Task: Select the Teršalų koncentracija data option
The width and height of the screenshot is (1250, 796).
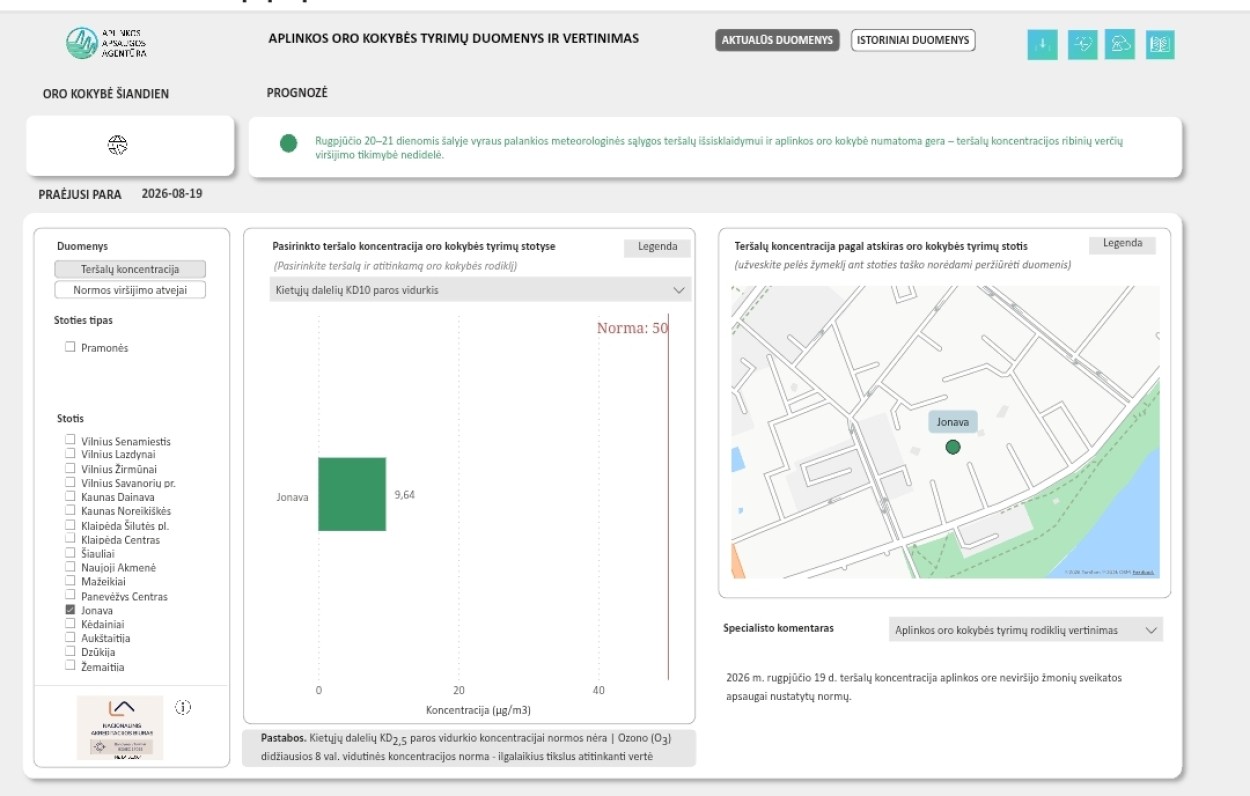Action: 130,269
